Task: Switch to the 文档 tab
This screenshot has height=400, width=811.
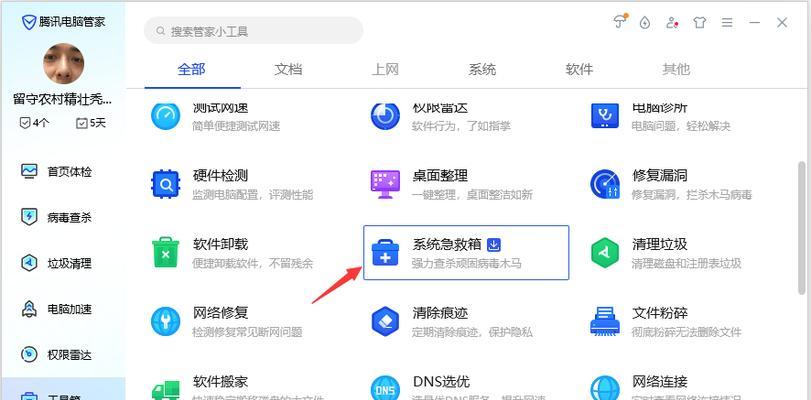Action: [x=288, y=69]
